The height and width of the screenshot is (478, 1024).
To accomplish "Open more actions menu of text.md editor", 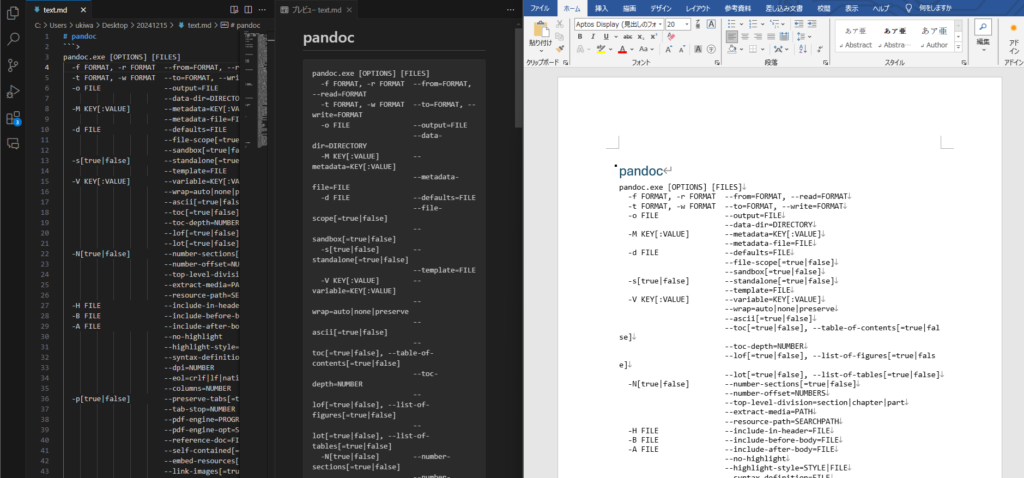I will 263,10.
